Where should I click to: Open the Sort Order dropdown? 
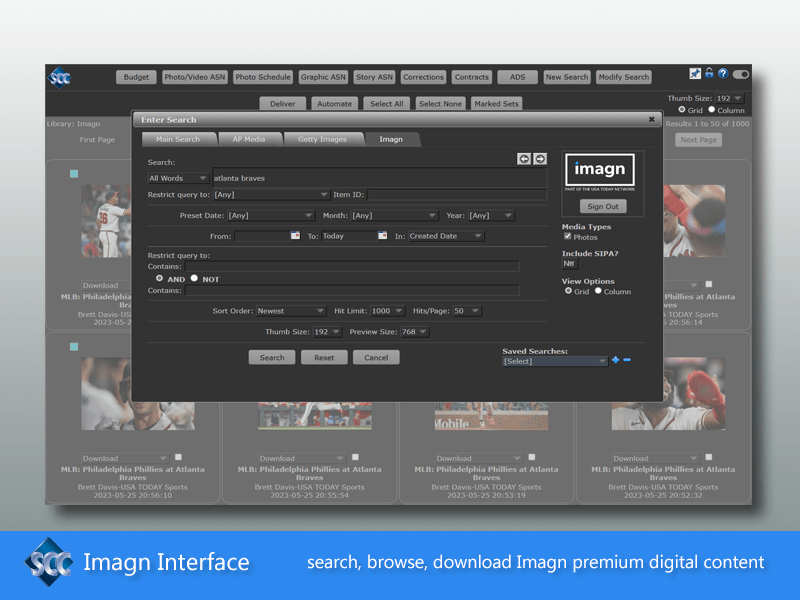point(291,311)
